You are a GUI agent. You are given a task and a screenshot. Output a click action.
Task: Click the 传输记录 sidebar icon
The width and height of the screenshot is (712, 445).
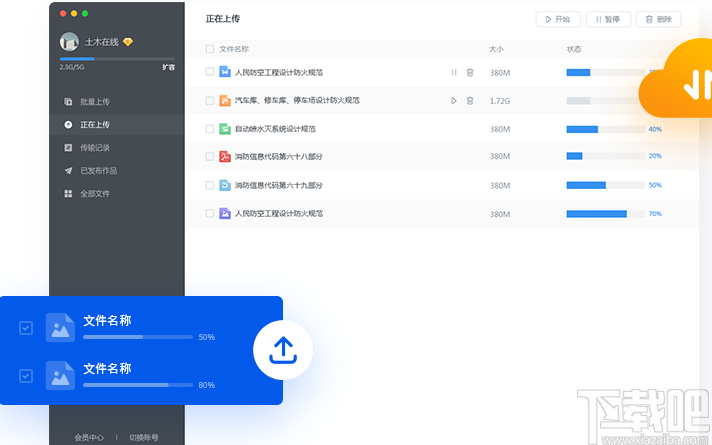coord(68,148)
